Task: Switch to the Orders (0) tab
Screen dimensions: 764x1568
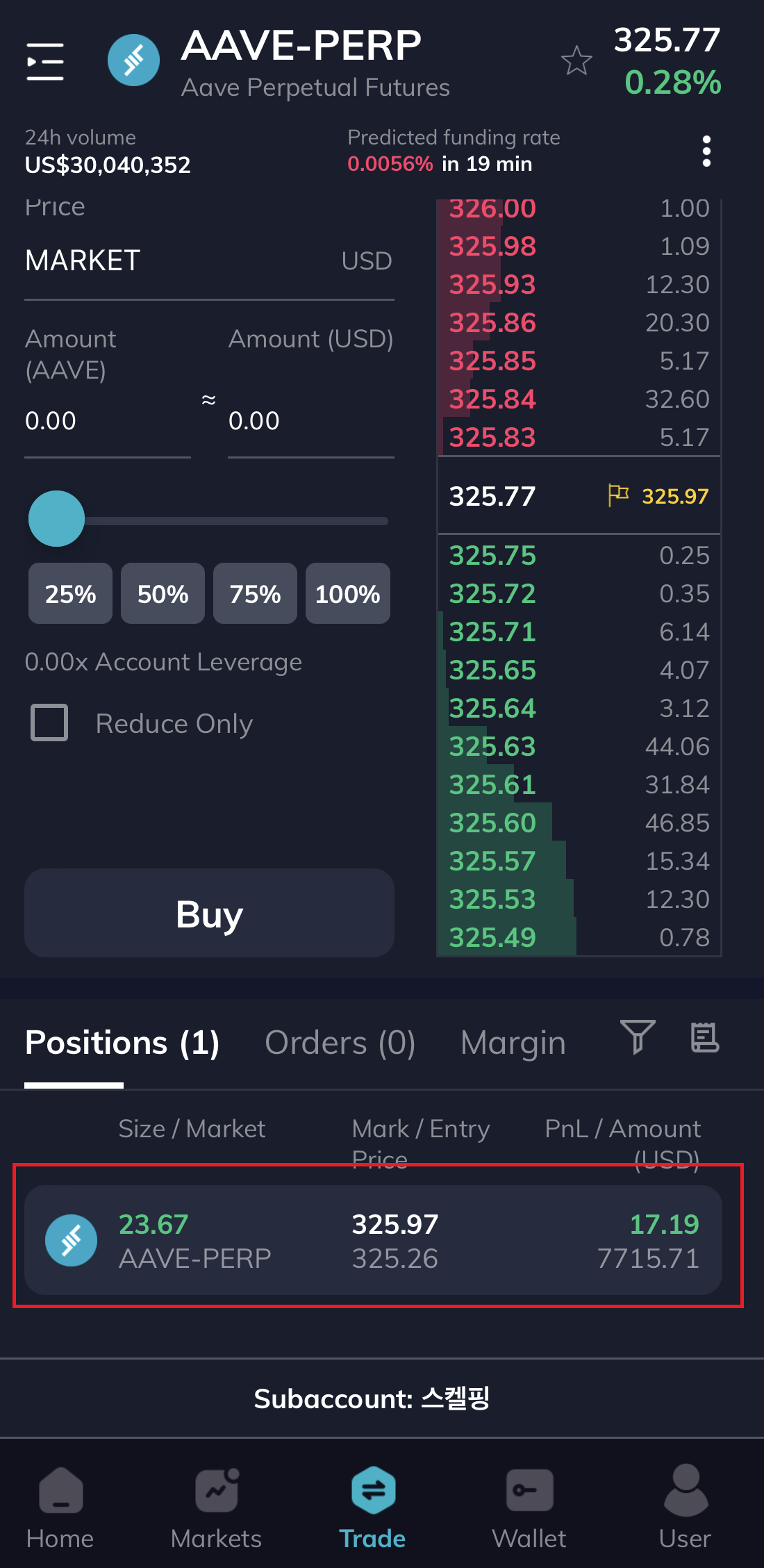Action: 340,1043
